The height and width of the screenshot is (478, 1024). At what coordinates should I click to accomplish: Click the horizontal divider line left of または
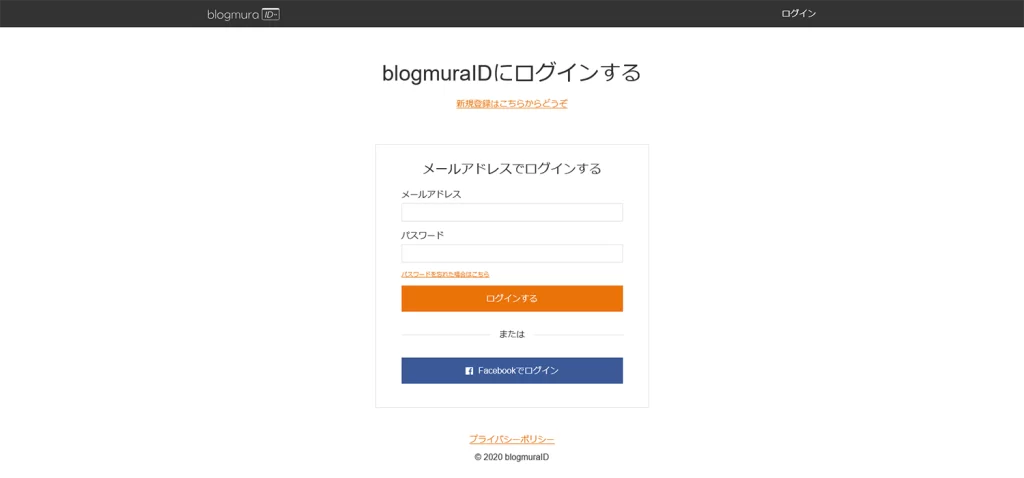click(445, 335)
